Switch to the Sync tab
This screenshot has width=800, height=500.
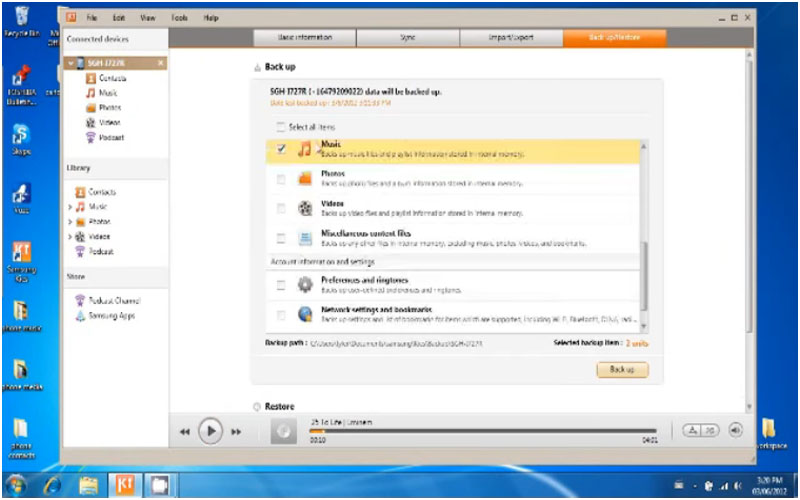point(408,38)
